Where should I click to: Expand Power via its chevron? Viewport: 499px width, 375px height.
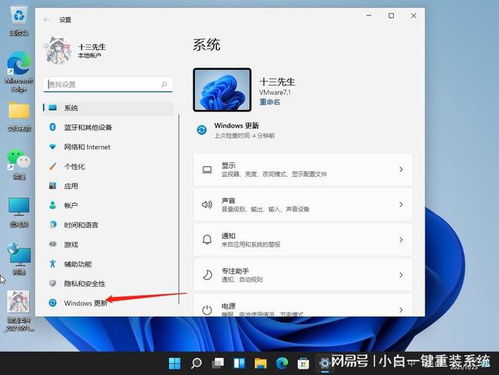(401, 310)
